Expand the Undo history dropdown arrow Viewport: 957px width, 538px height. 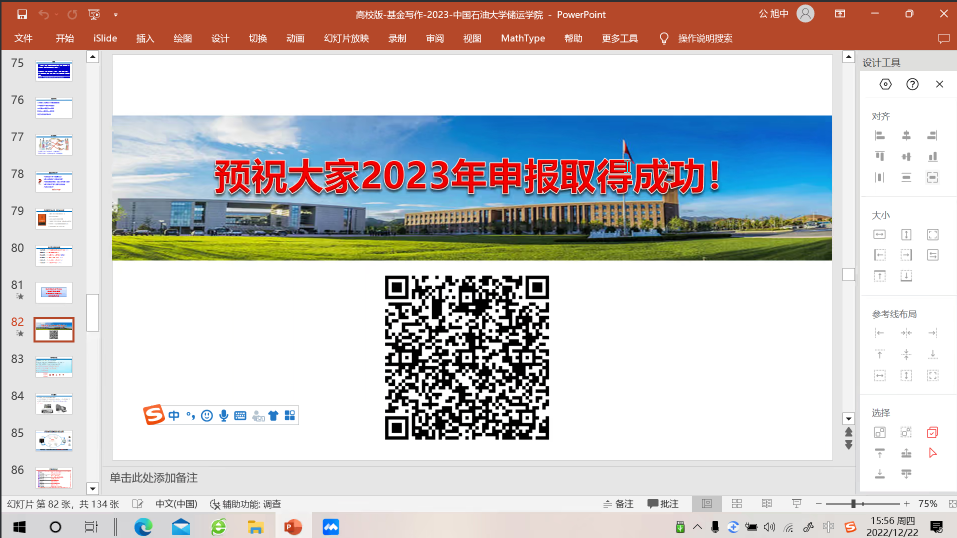click(x=56, y=15)
